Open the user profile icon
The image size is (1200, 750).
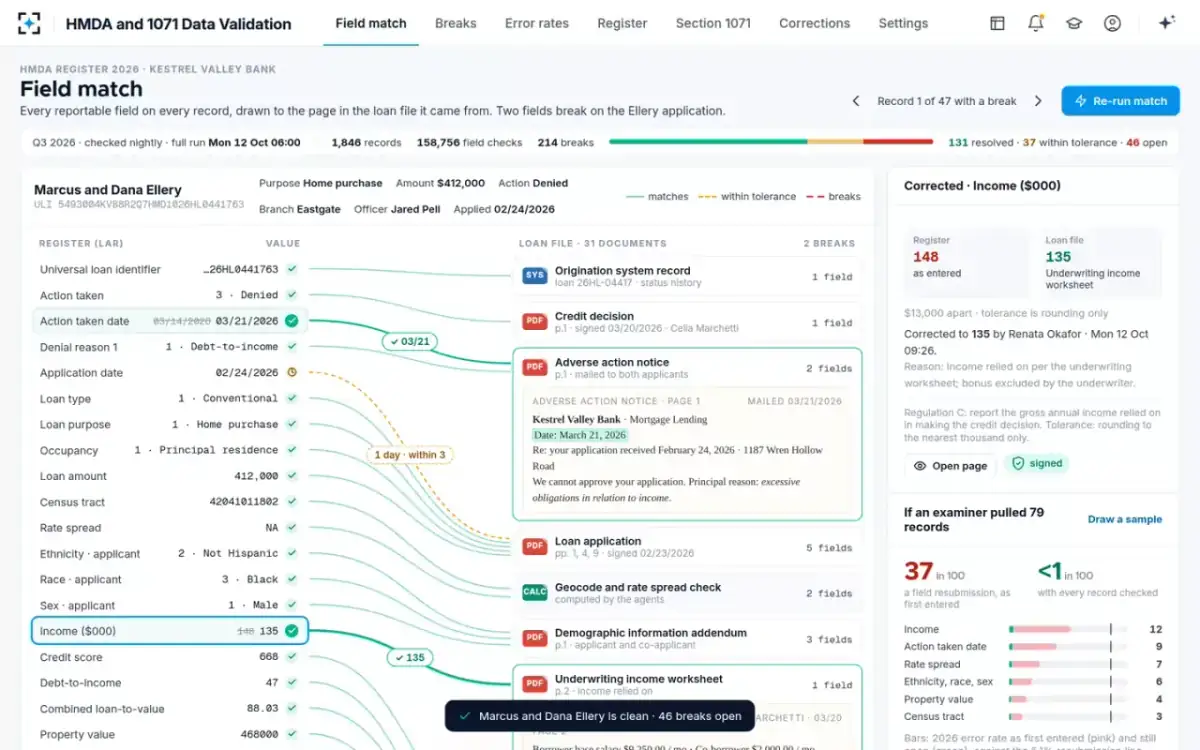click(1112, 23)
